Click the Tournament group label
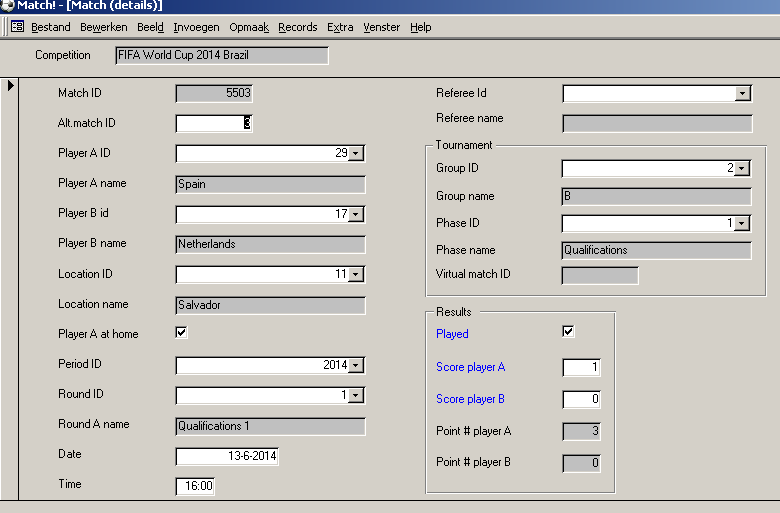This screenshot has height=513, width=780. [464, 145]
